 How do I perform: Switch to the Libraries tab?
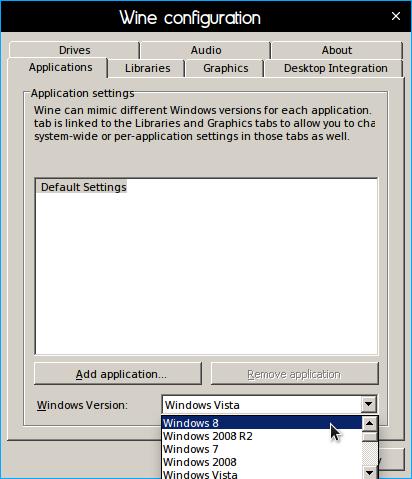pyautogui.click(x=147, y=68)
